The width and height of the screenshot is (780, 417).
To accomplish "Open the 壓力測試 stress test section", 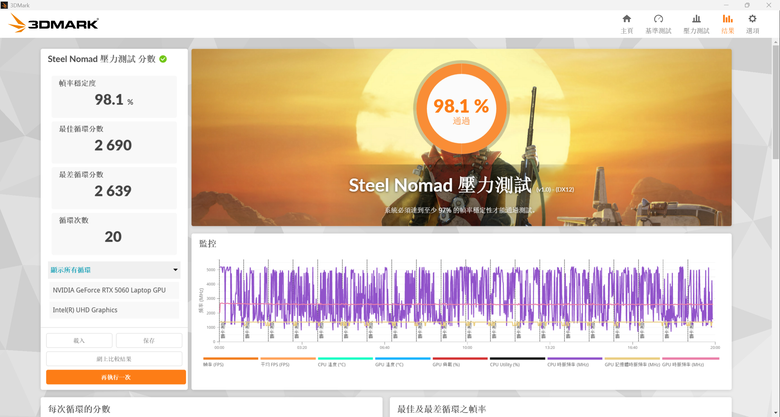I will [x=696, y=24].
